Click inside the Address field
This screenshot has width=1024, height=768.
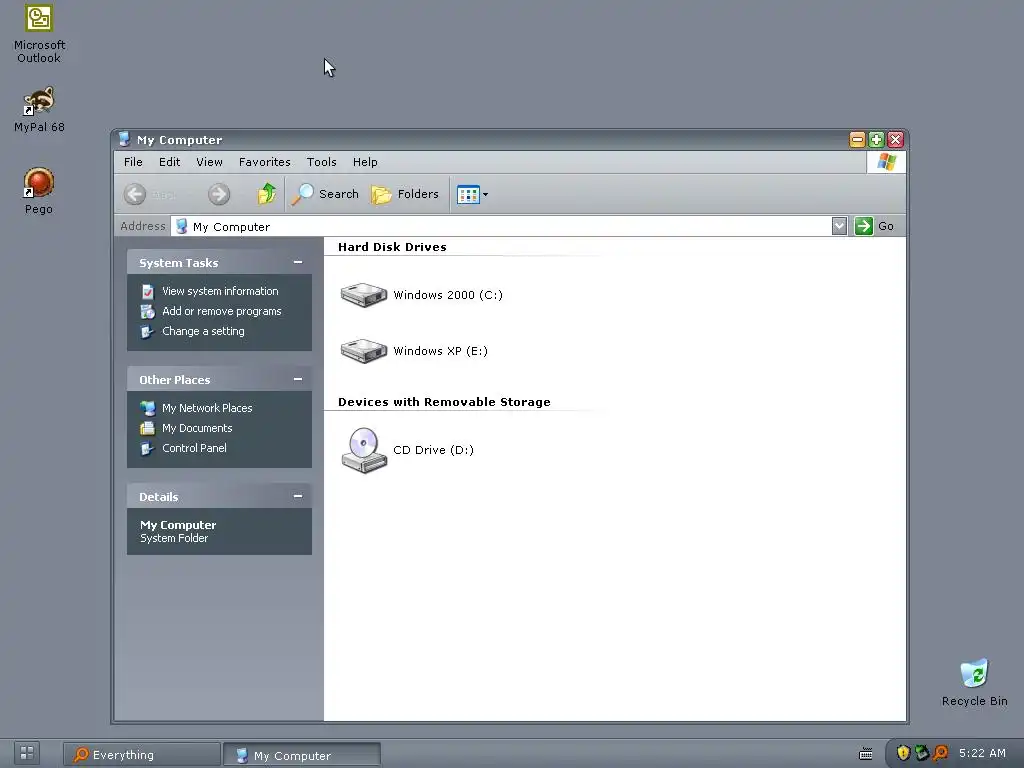(501, 226)
